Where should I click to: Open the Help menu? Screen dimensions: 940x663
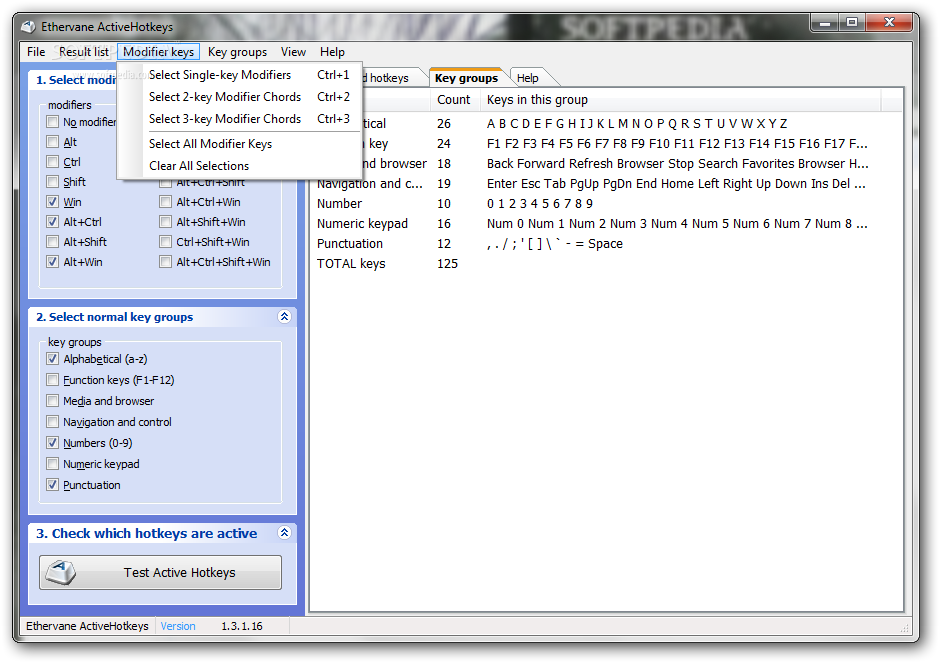(332, 52)
